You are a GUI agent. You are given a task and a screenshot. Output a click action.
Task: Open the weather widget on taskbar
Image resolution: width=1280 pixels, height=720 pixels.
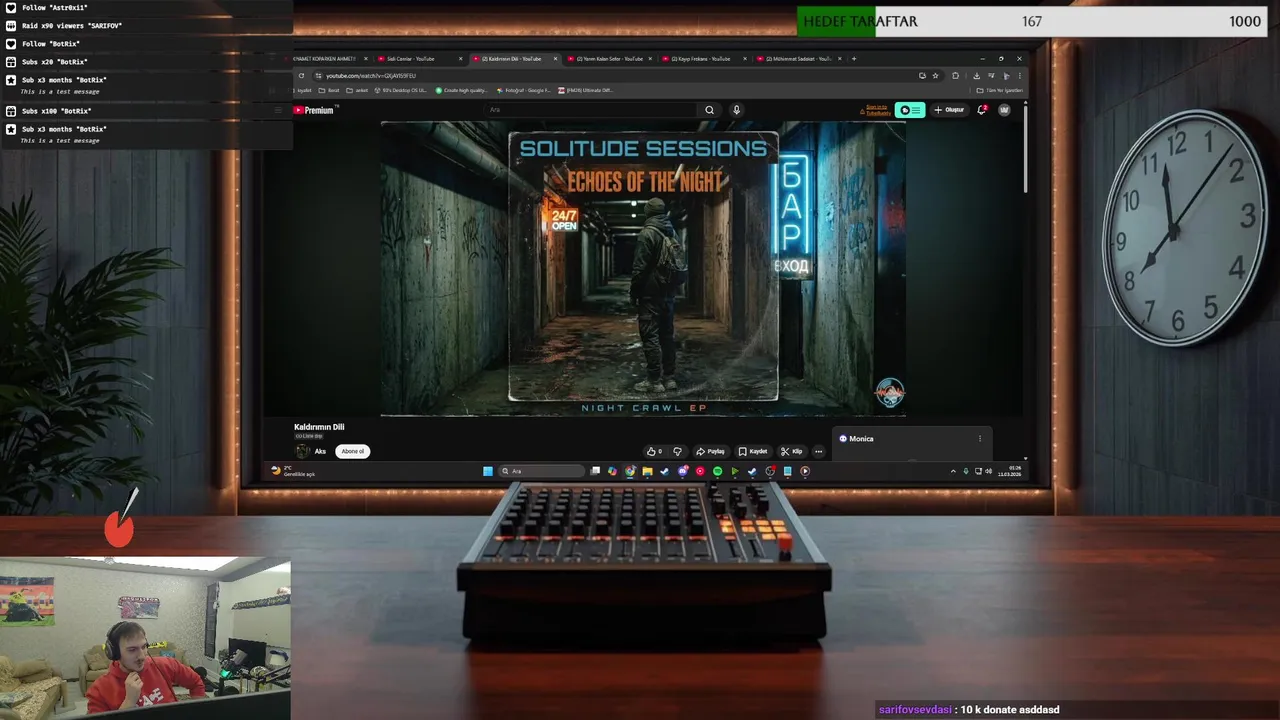293,471
